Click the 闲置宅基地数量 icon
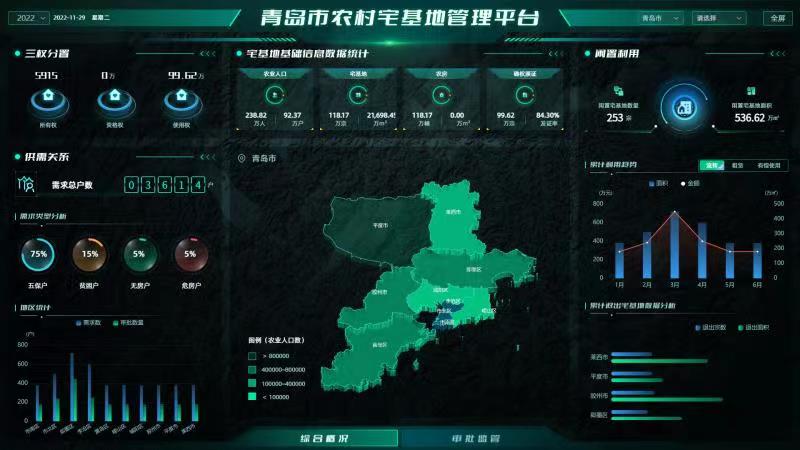Screen dimensions: 800x450 click(x=618, y=91)
